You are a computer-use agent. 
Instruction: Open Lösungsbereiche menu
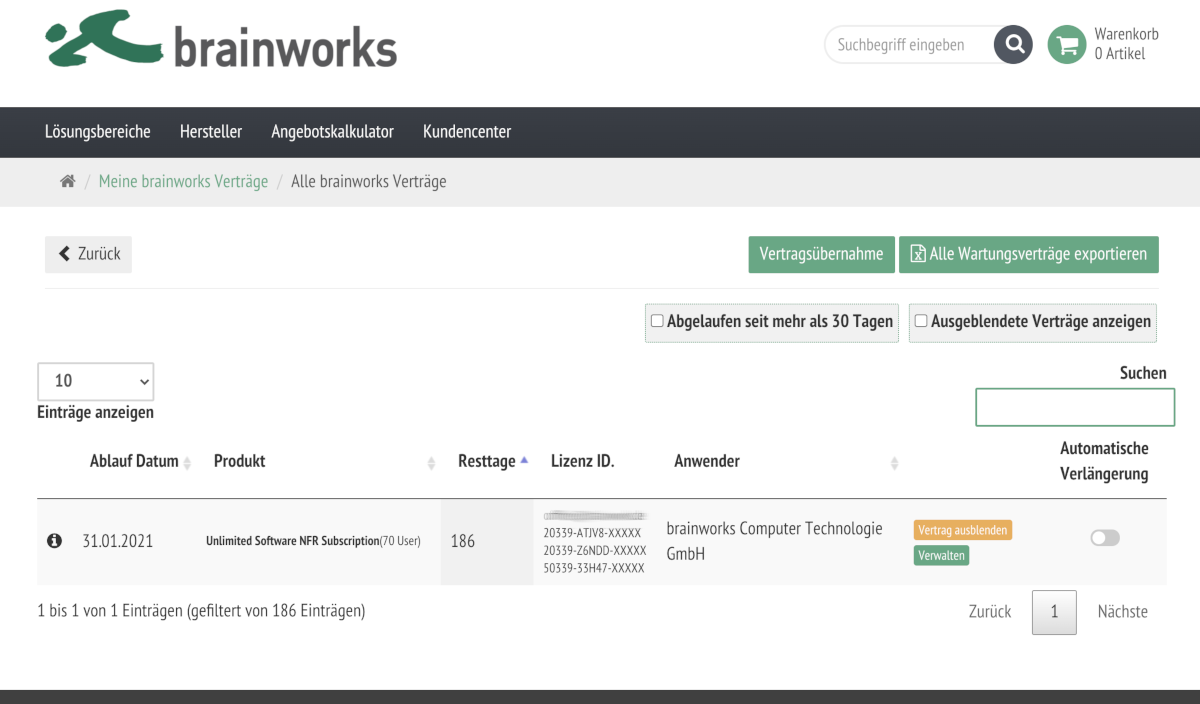98,132
